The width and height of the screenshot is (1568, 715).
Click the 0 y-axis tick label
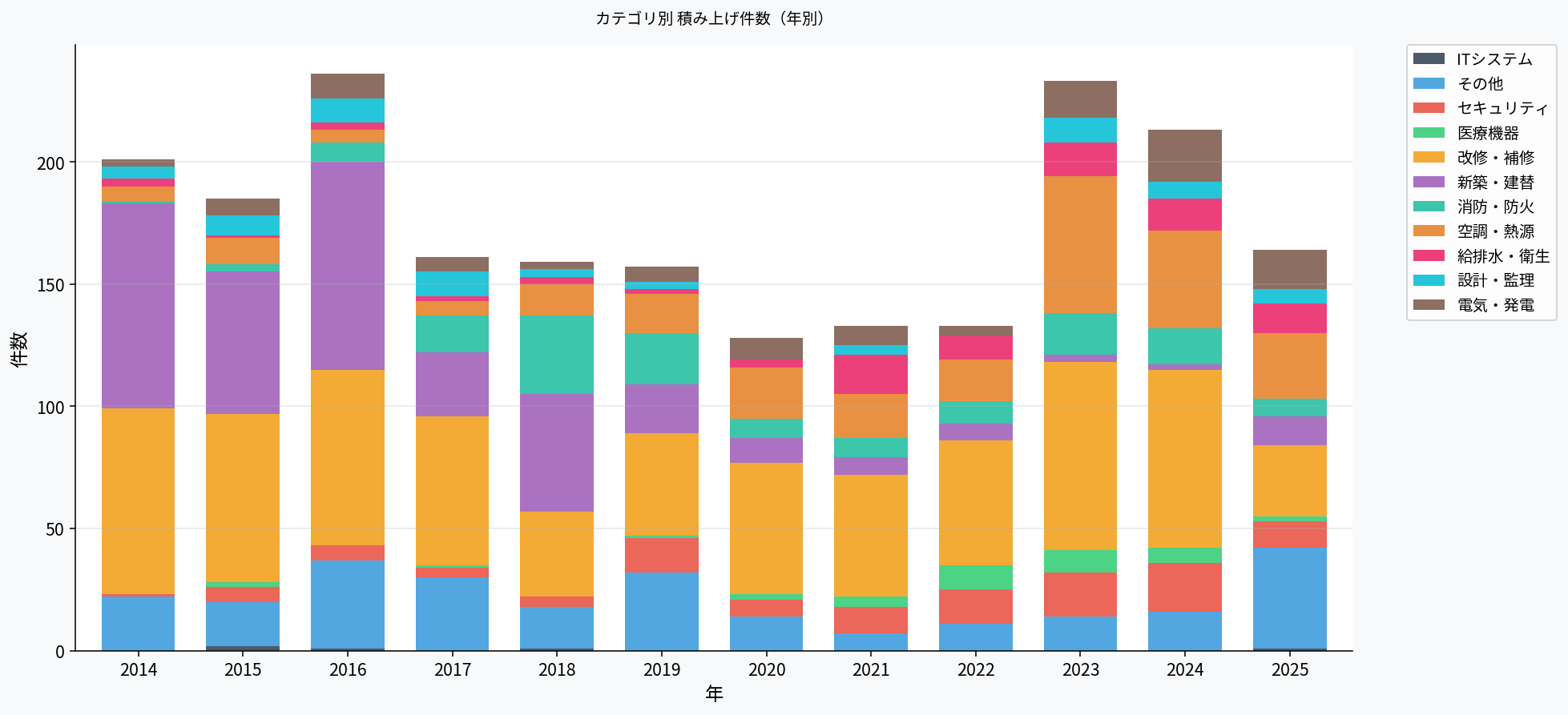pos(60,652)
